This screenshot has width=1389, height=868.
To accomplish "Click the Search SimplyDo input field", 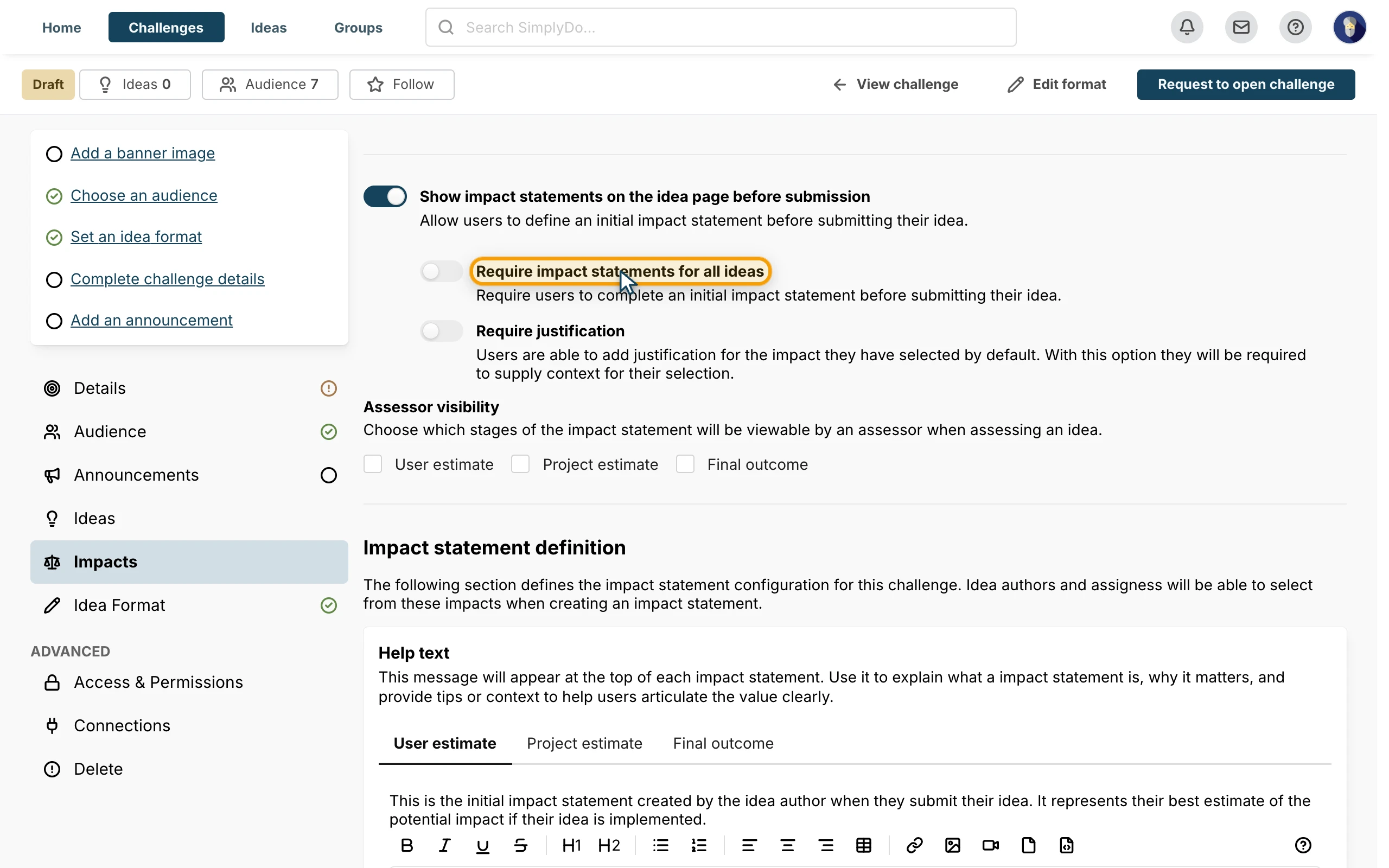I will [x=721, y=27].
